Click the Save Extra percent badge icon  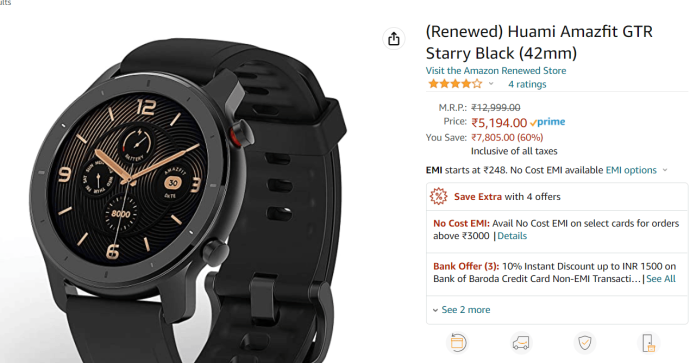[439, 196]
